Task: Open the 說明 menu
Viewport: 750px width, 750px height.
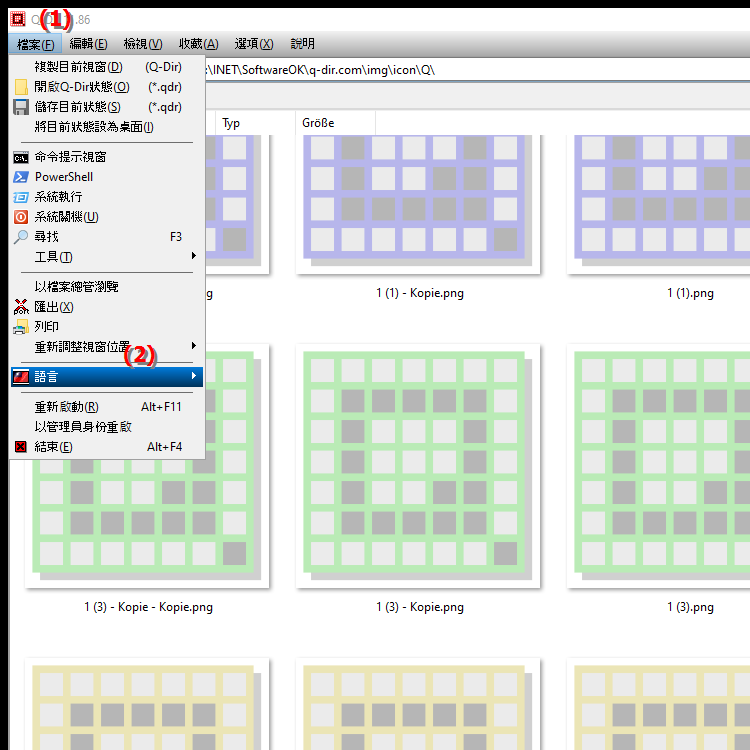Action: pyautogui.click(x=302, y=44)
